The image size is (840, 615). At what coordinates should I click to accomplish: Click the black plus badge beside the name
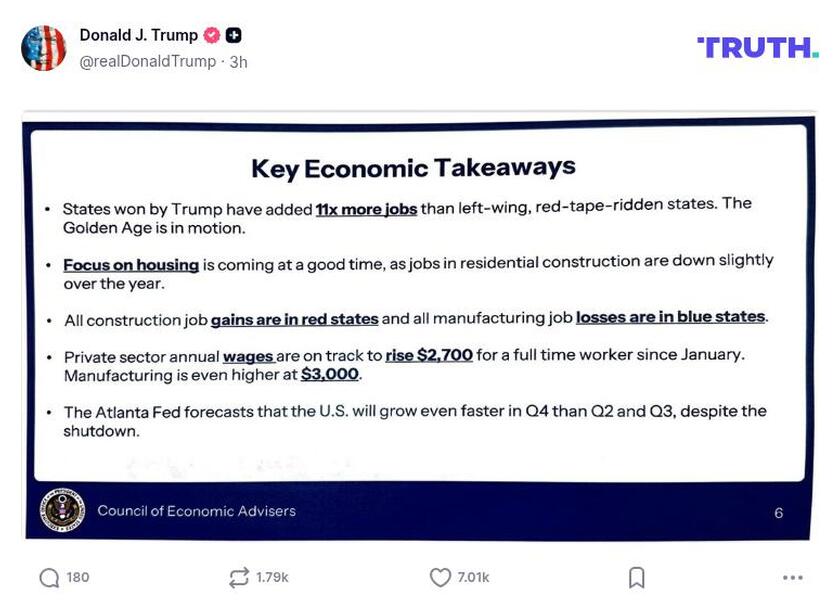[x=233, y=36]
